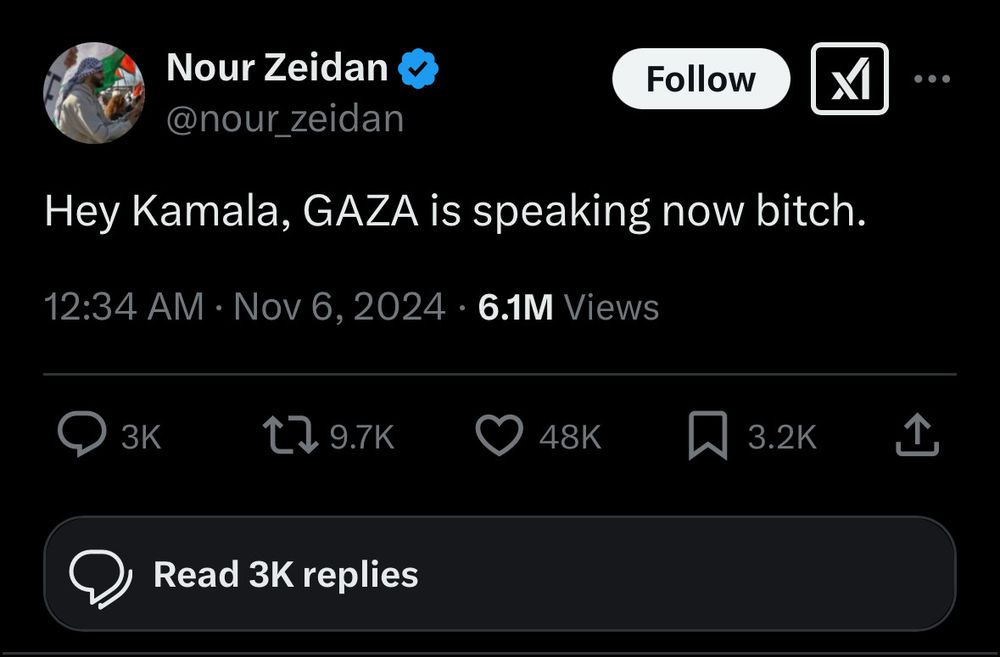Click the chat bubble icon beside Read 3K replies
This screenshot has height=657, width=1000.
(x=100, y=576)
